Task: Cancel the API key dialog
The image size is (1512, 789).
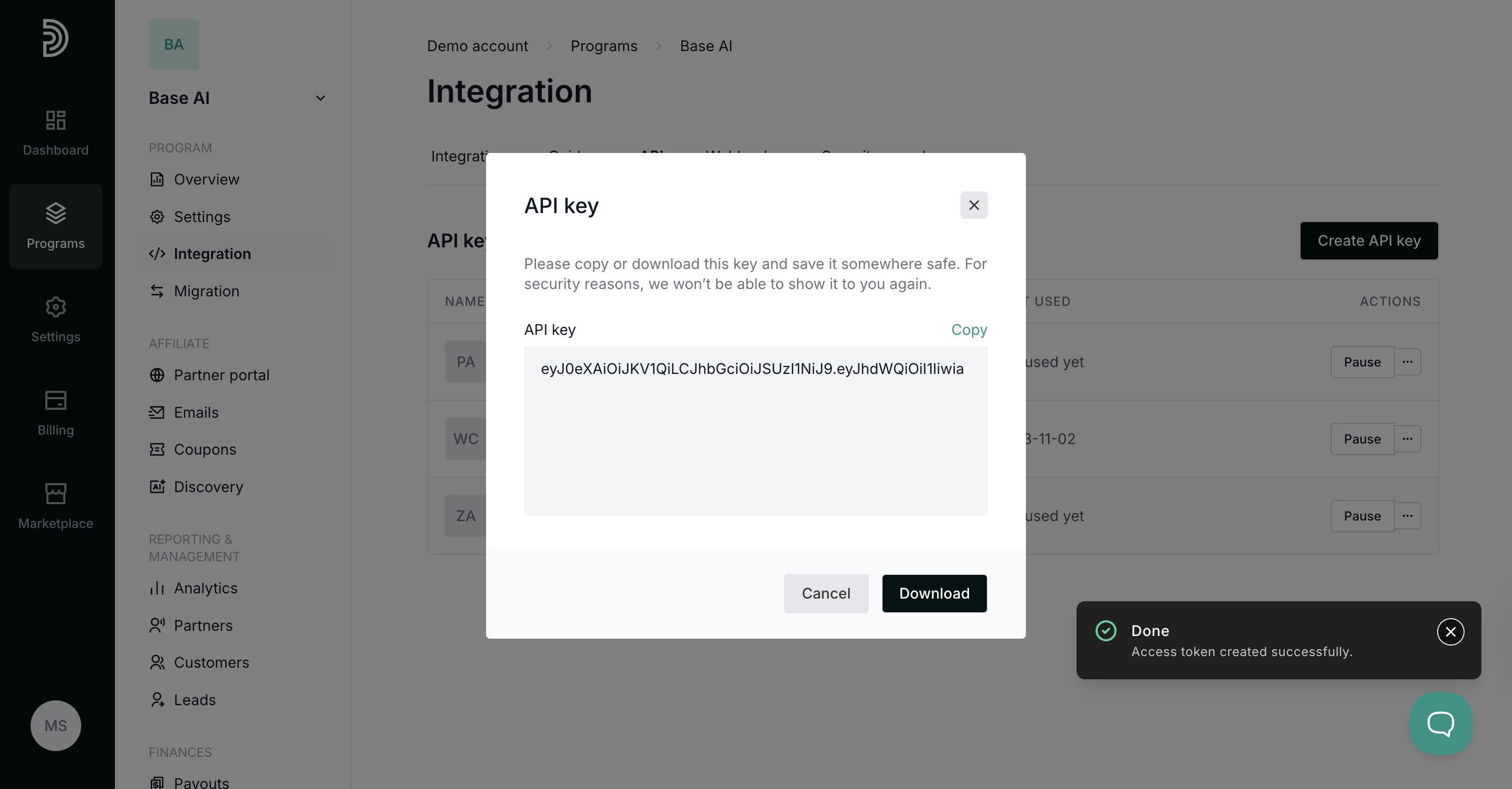Action: point(825,593)
